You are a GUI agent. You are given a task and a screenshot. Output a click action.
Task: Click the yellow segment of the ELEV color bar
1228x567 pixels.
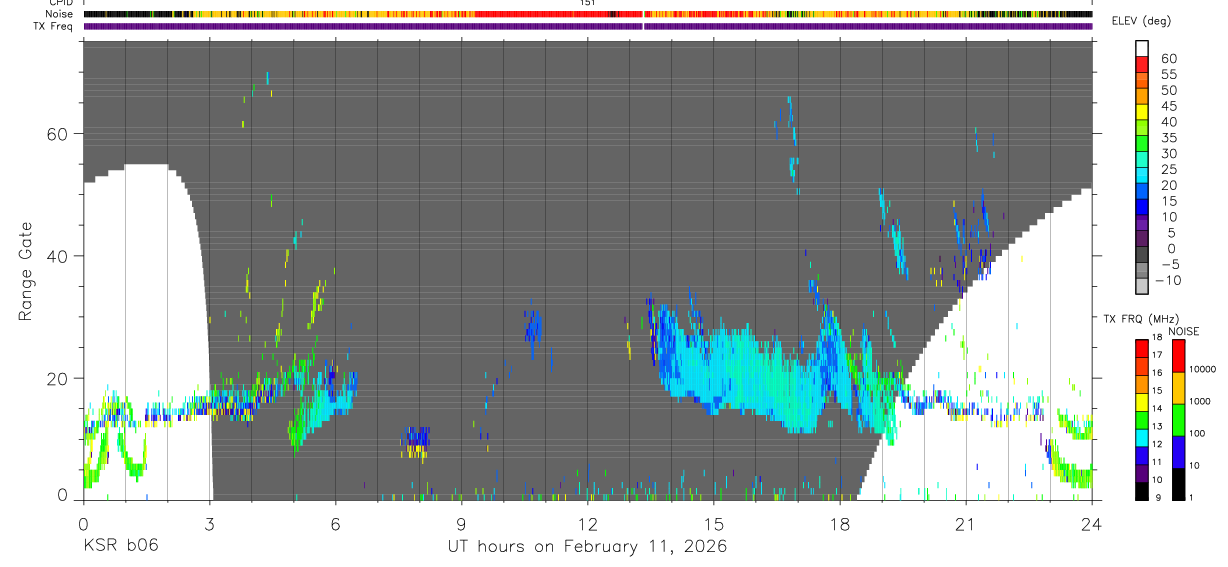click(x=1142, y=110)
